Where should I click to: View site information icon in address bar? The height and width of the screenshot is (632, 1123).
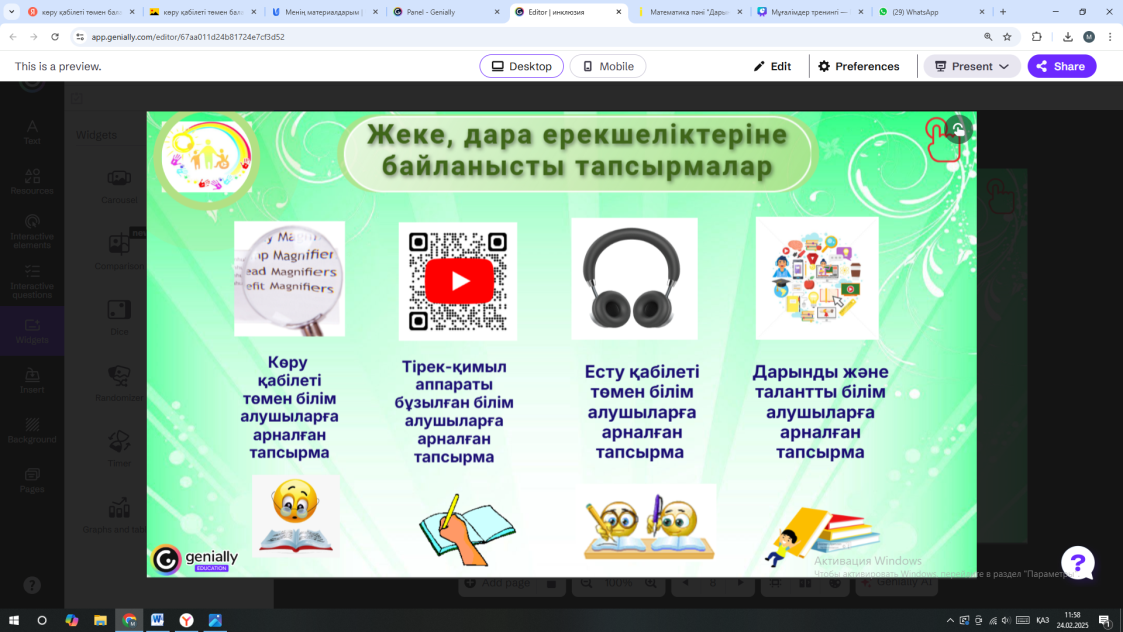[x=79, y=37]
